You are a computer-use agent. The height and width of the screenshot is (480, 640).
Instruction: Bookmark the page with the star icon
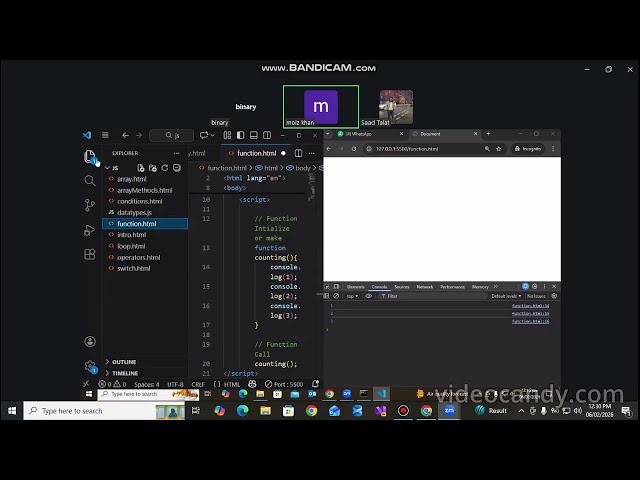coord(497,148)
